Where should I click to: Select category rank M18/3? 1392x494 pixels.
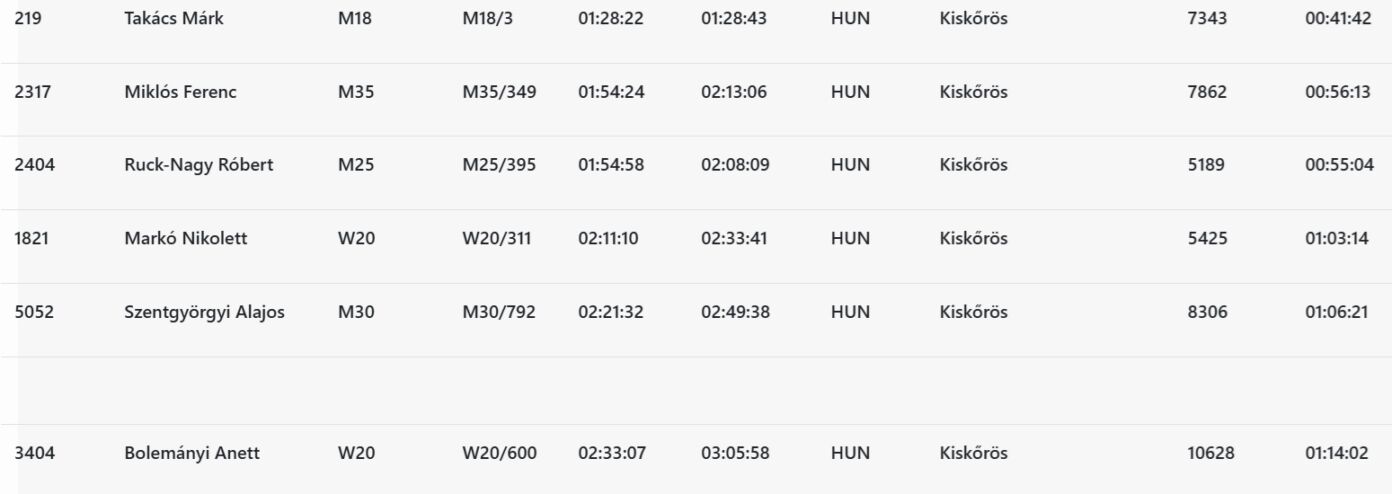[x=487, y=19]
